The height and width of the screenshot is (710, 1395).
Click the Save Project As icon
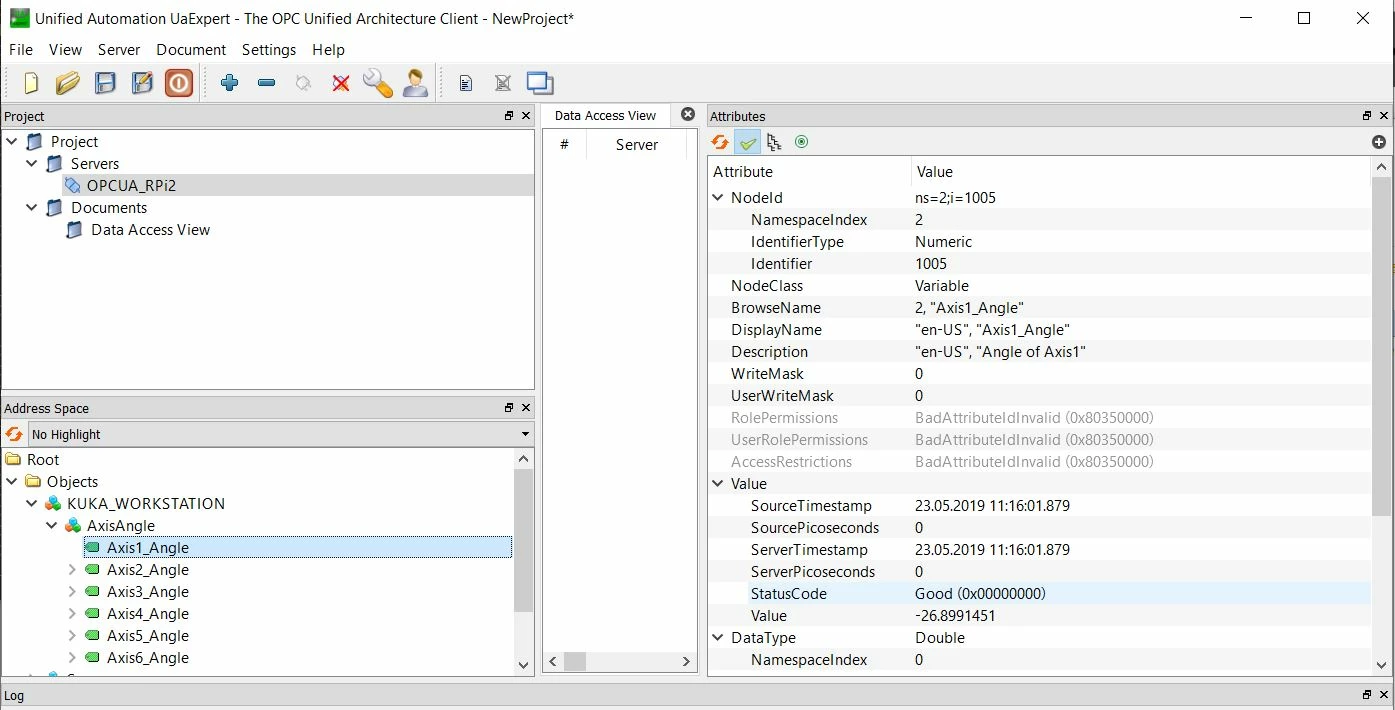[142, 83]
